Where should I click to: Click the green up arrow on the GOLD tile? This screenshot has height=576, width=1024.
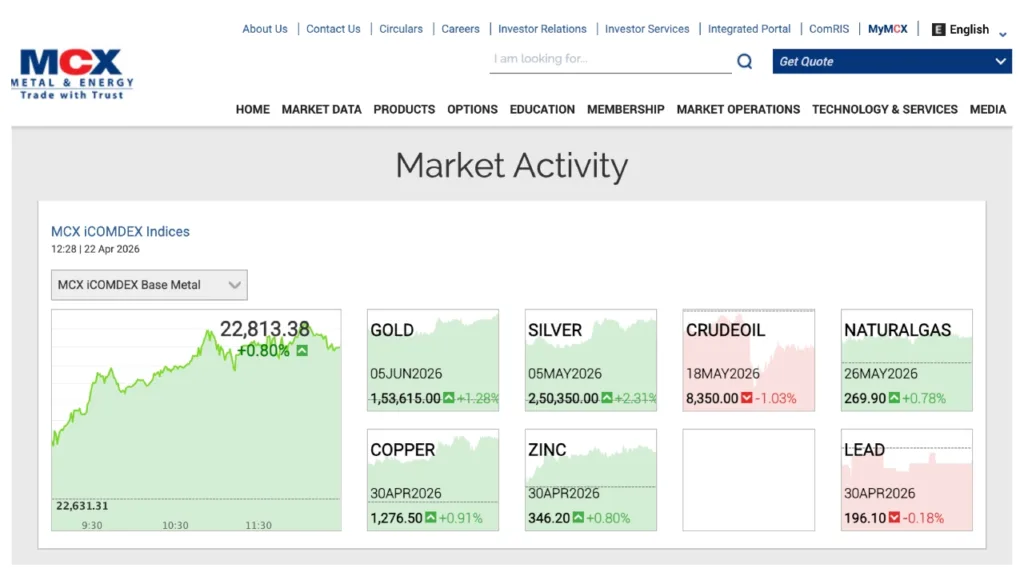pyautogui.click(x=449, y=399)
